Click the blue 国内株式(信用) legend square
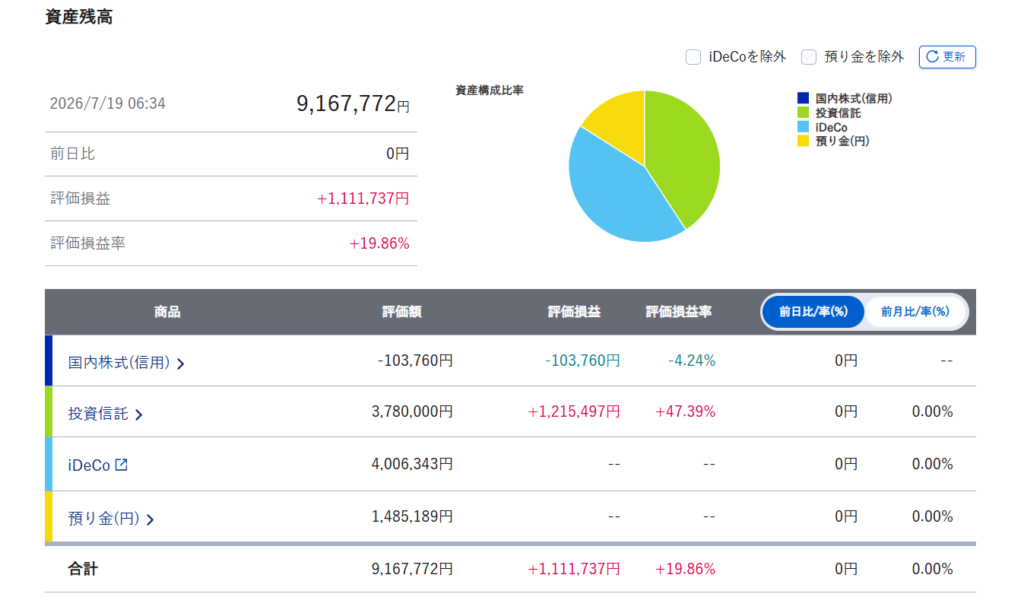1024x613 pixels. [803, 99]
